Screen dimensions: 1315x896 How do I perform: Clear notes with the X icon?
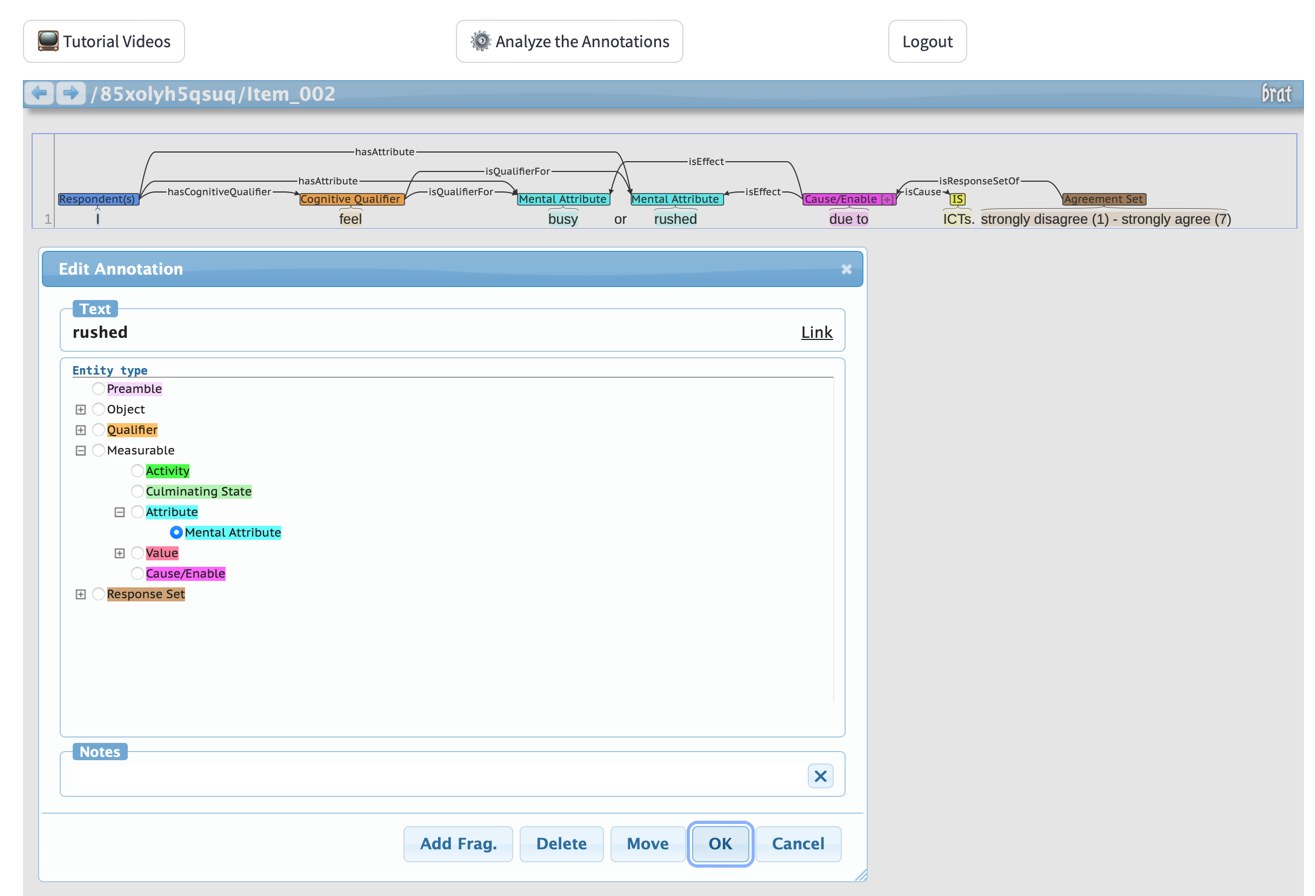820,776
